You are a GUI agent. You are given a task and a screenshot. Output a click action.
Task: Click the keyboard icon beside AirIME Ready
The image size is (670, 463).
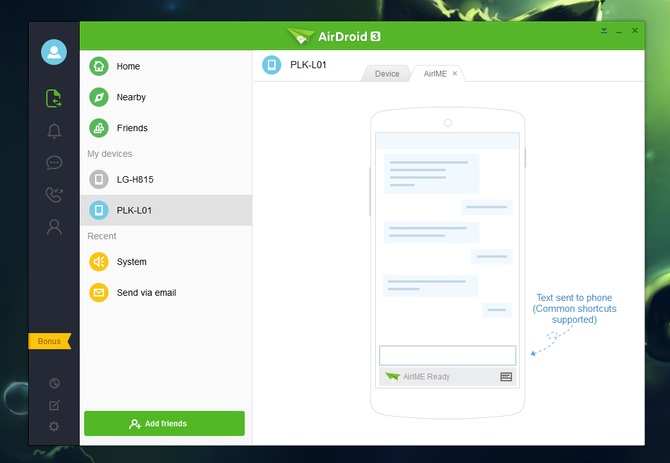click(506, 376)
